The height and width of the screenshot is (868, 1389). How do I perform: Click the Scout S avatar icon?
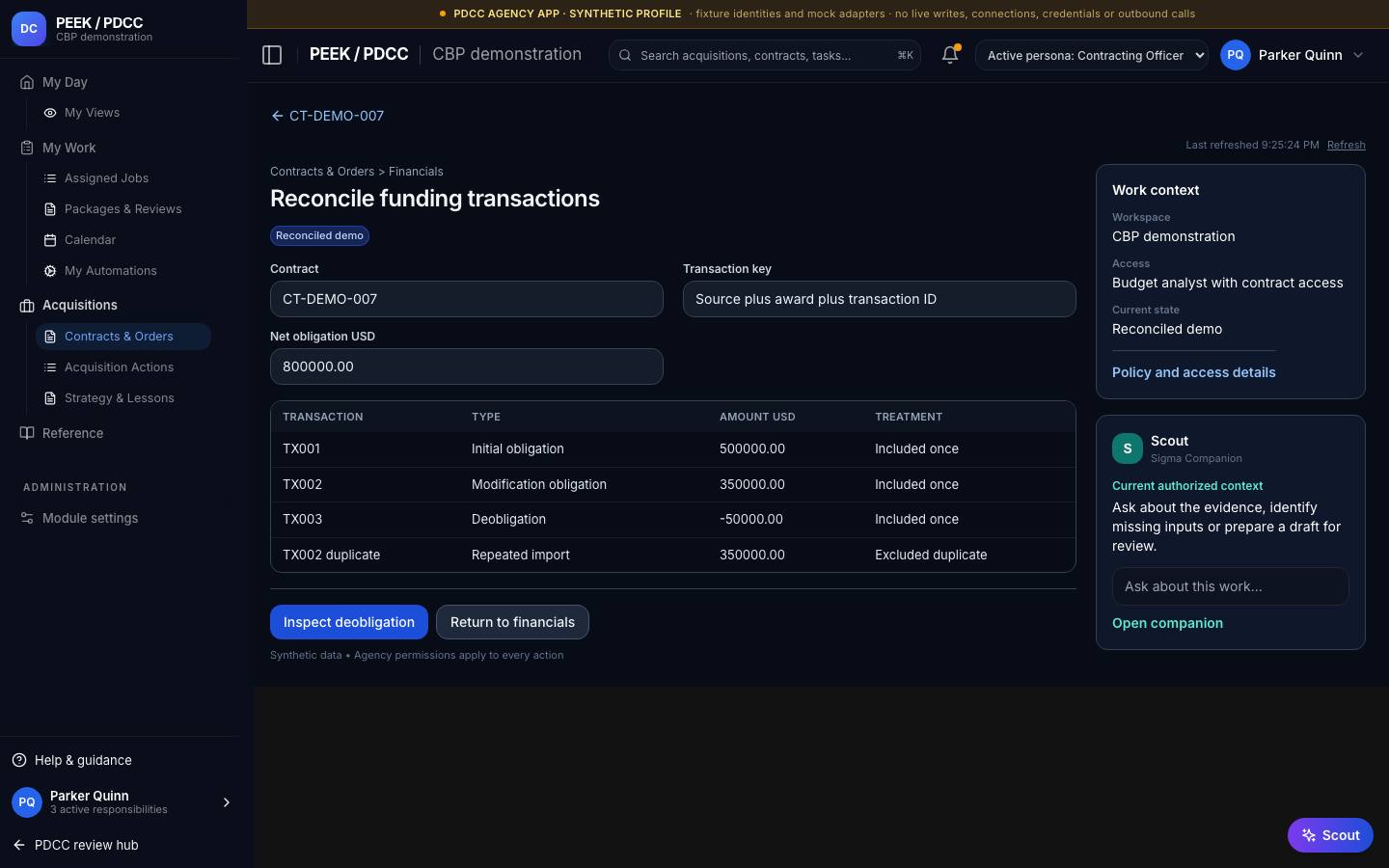pyautogui.click(x=1128, y=448)
